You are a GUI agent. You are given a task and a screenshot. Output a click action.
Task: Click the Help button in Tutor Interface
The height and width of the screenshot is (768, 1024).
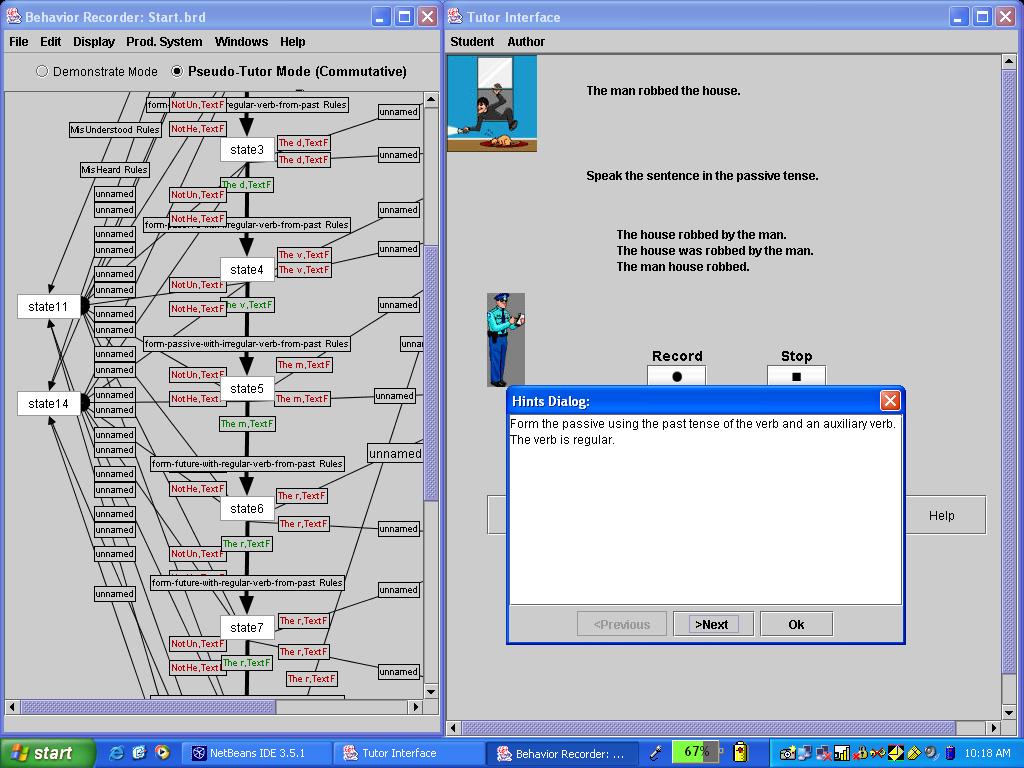coord(941,515)
